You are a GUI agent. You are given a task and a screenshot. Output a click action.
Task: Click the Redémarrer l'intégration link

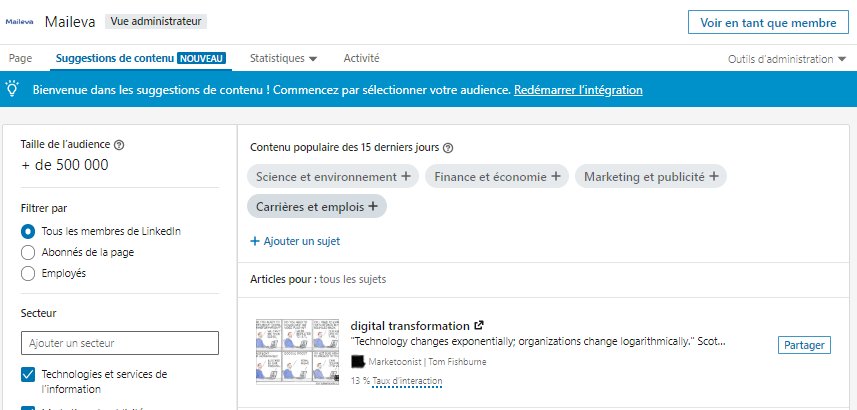(x=578, y=90)
